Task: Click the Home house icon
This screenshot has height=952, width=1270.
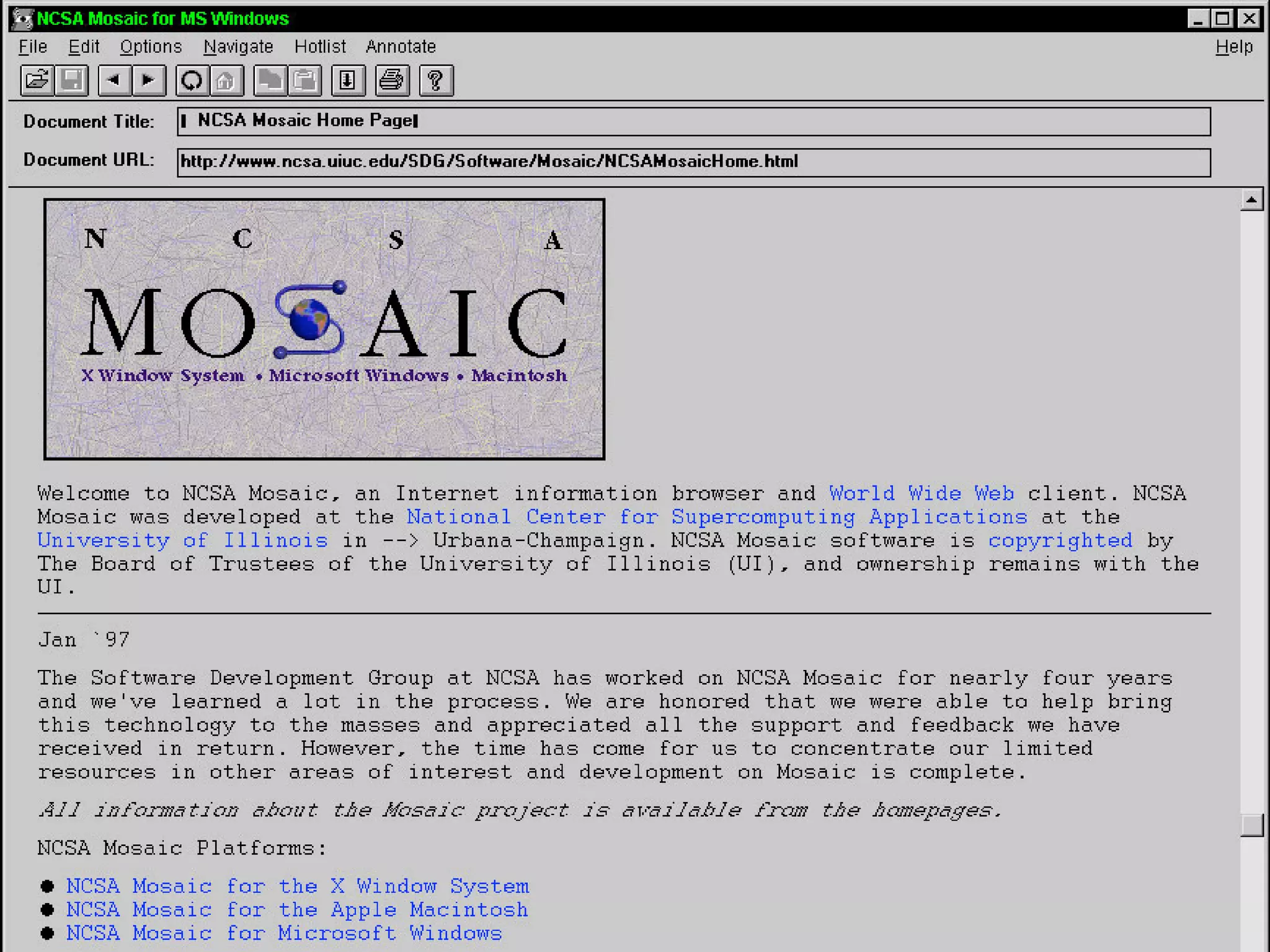Action: (x=226, y=81)
